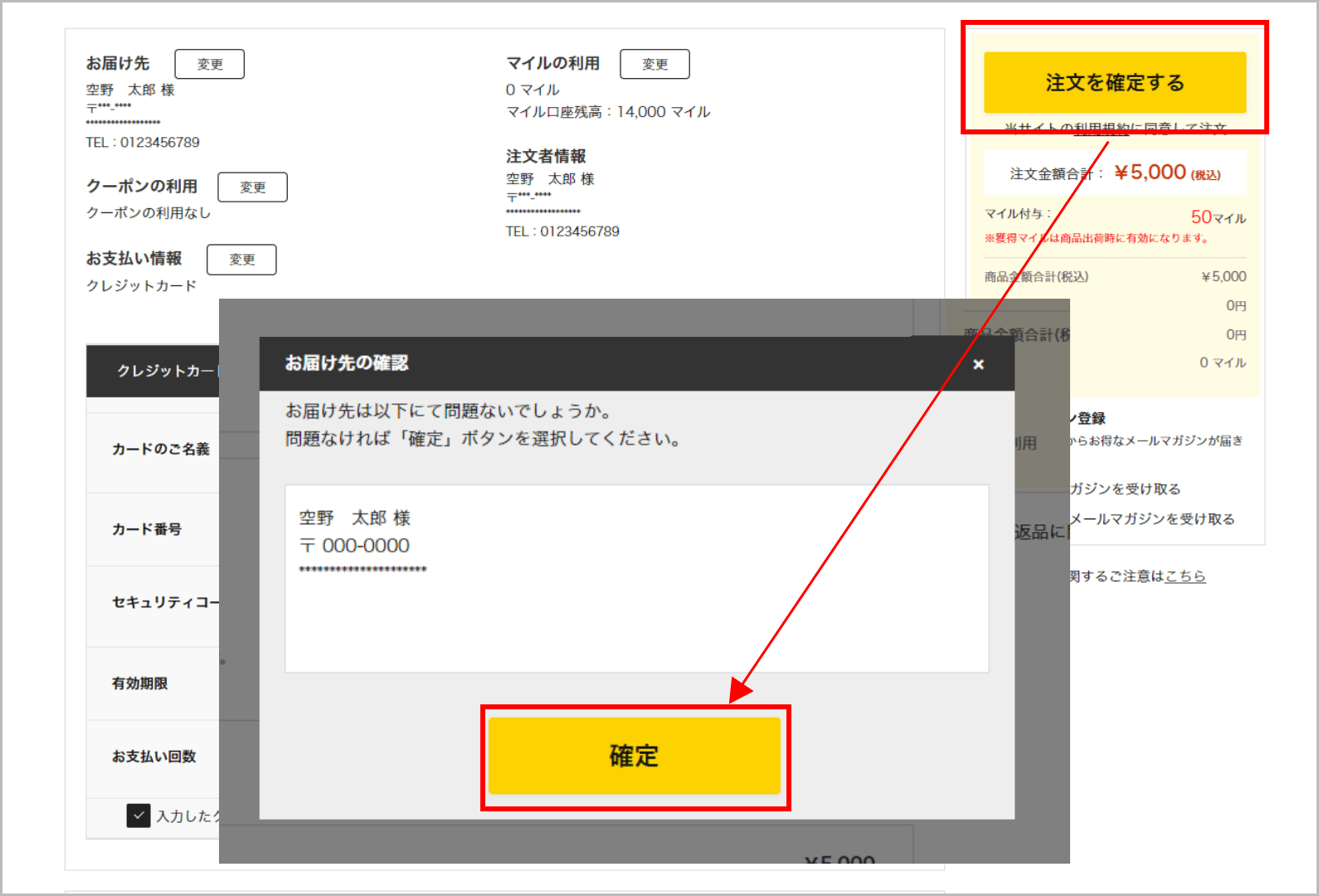Click 変更 next to お届け先

tap(209, 64)
